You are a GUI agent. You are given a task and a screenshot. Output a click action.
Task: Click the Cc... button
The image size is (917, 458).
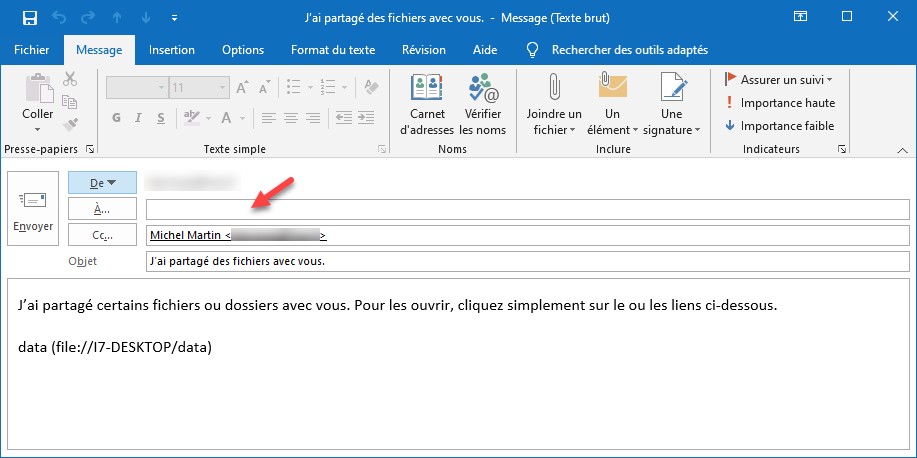pyautogui.click(x=102, y=235)
